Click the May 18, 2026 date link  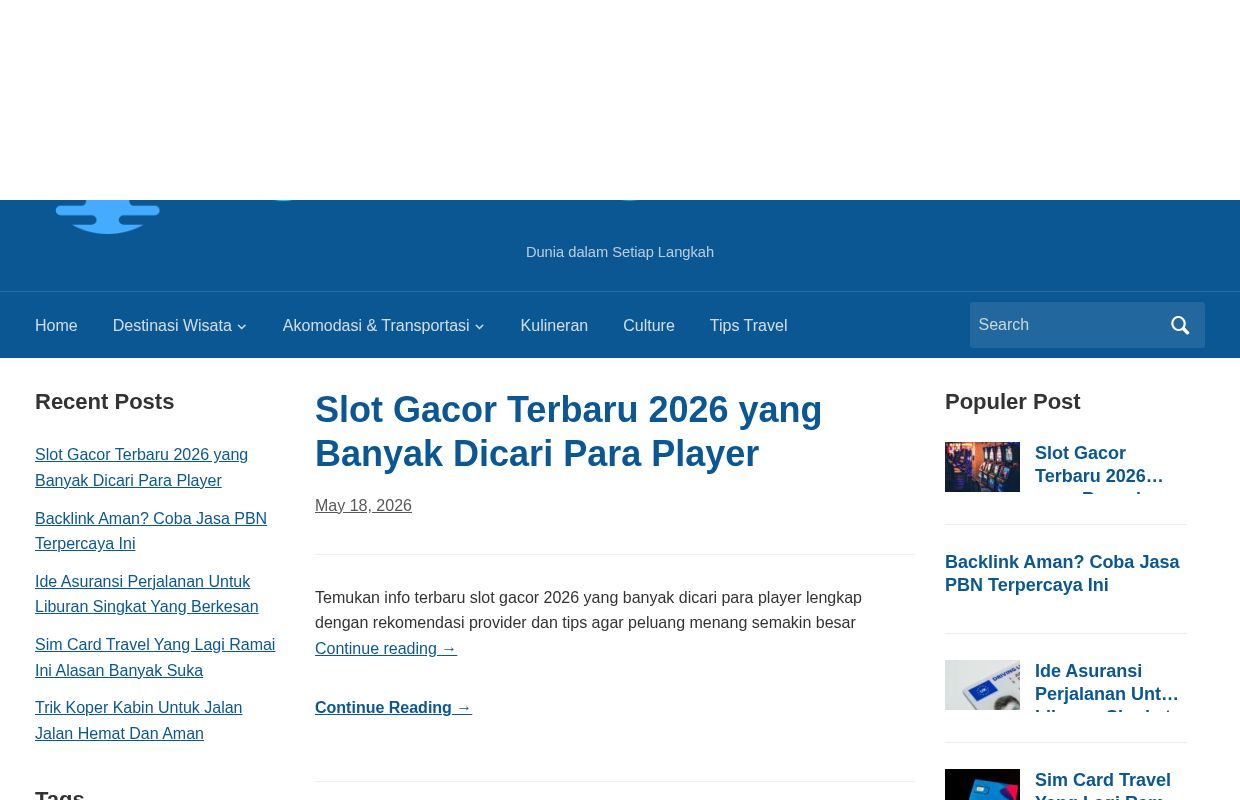tap(363, 505)
